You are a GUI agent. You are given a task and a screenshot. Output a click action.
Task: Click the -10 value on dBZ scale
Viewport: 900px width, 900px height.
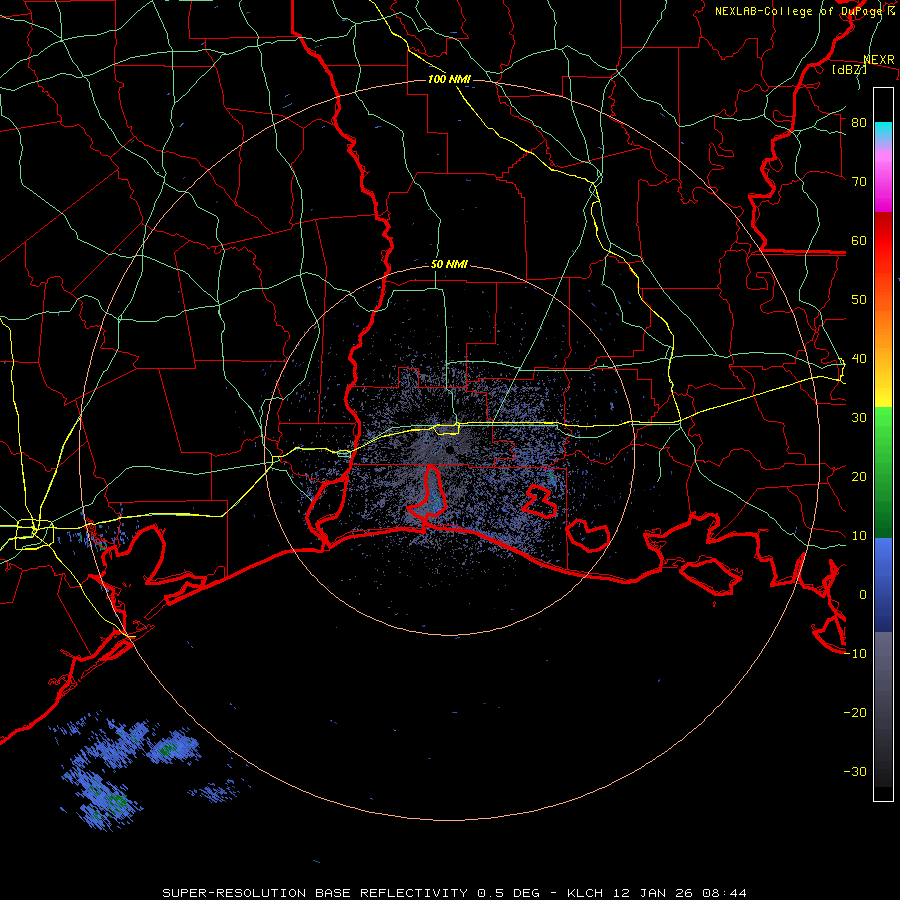tap(855, 654)
